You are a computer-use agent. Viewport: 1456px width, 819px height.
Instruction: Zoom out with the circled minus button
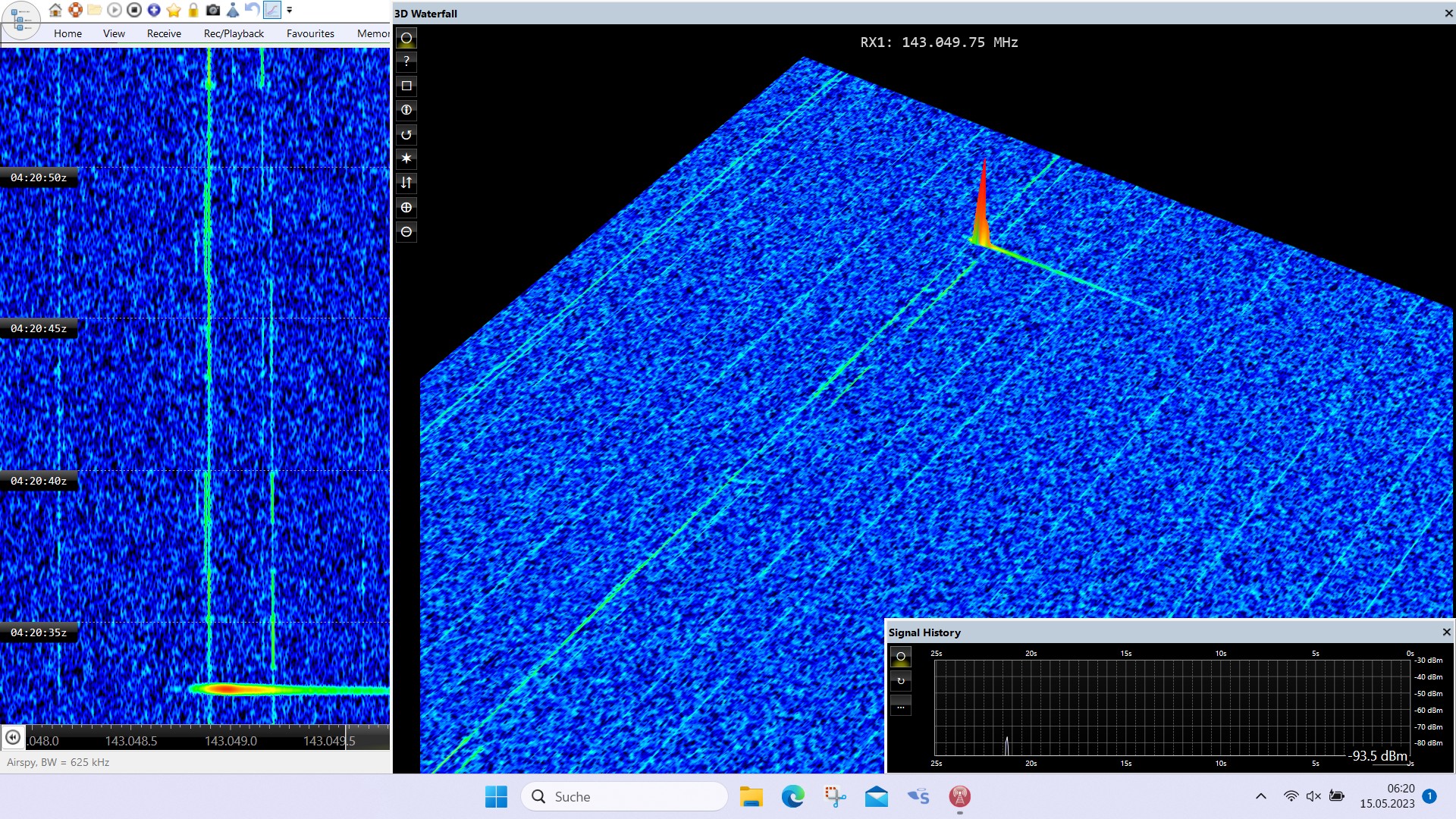click(406, 231)
